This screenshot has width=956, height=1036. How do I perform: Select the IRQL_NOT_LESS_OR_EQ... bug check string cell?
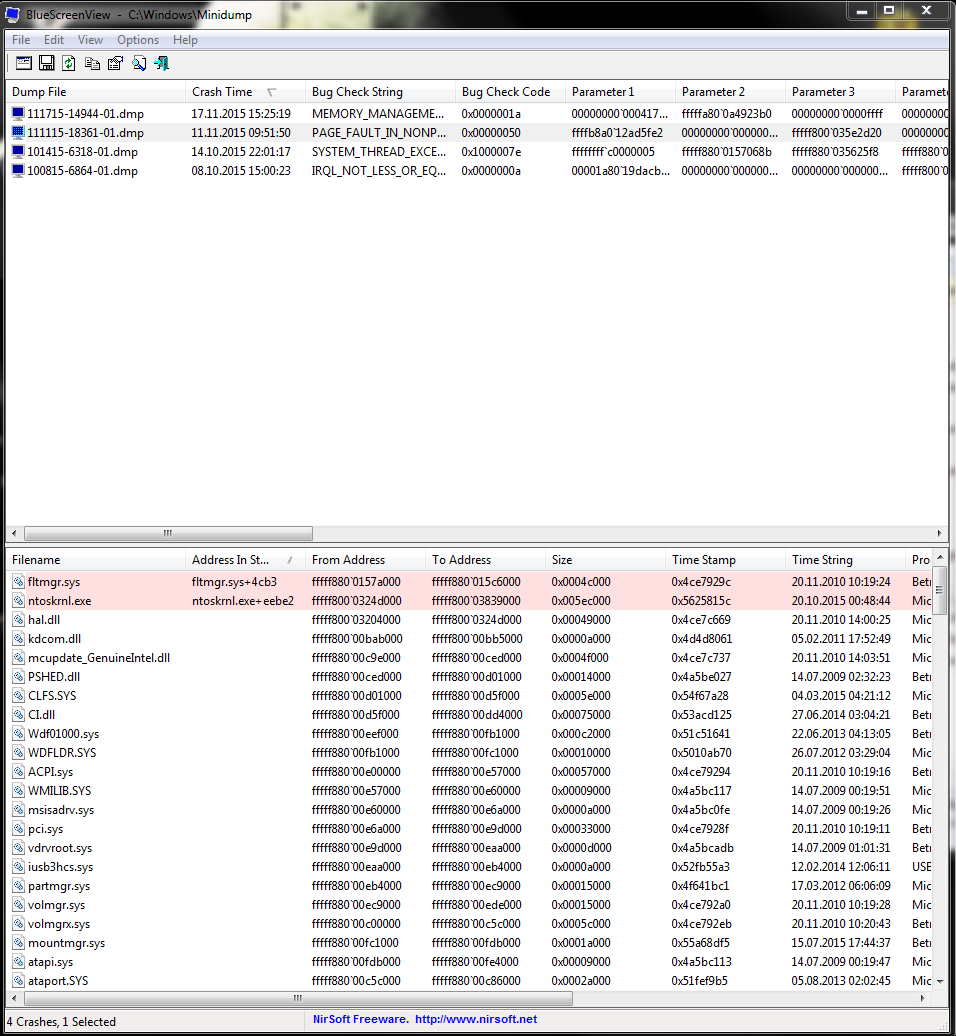[379, 171]
